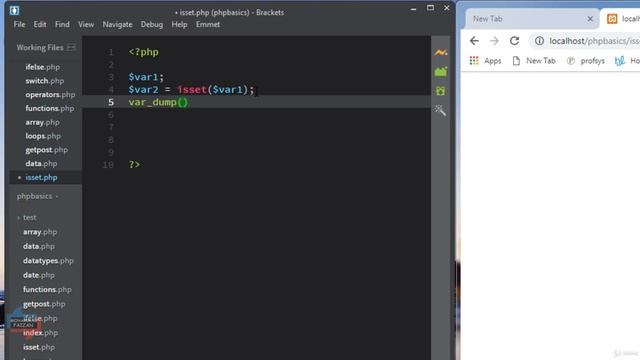Click the Working Files header
The height and width of the screenshot is (360, 640).
pyautogui.click(x=40, y=47)
